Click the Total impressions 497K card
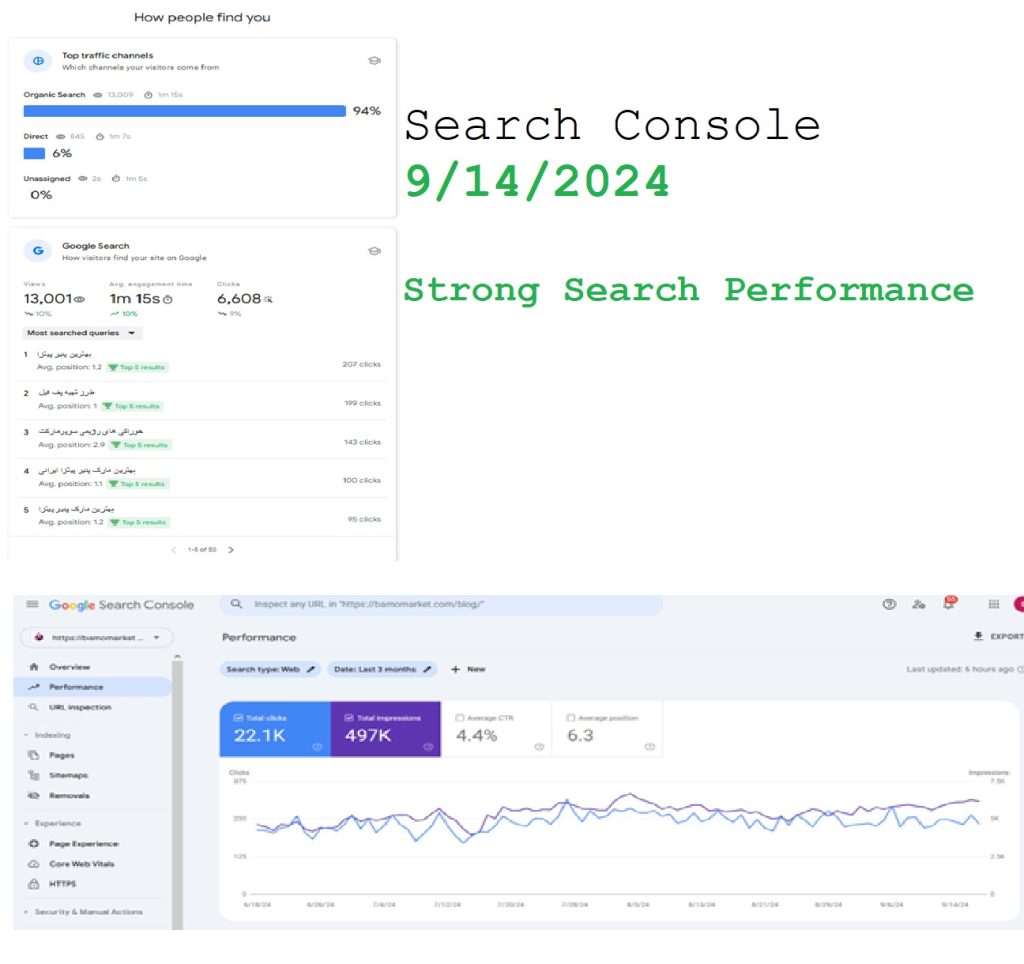The width and height of the screenshot is (1024, 964). pyautogui.click(x=386, y=729)
